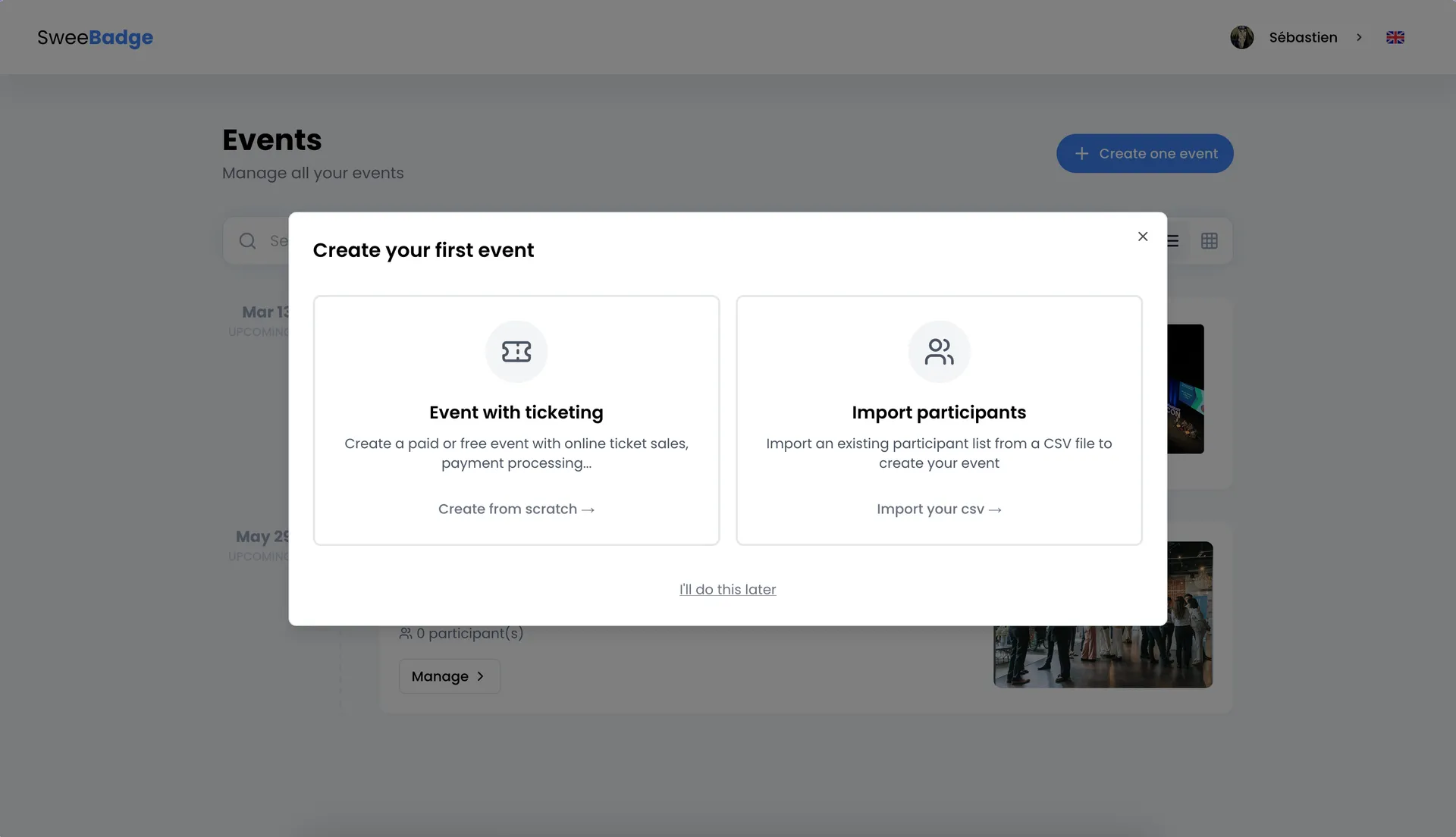Viewport: 1456px width, 837px height.
Task: Click the search magnifier icon
Action: pos(247,240)
